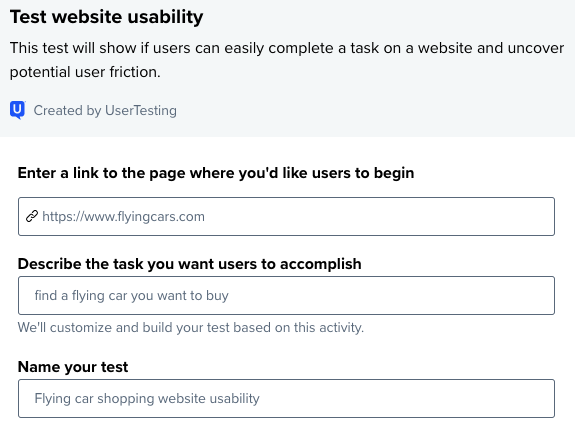Click the 'Name your test' label
This screenshot has width=575, height=423.
73,367
